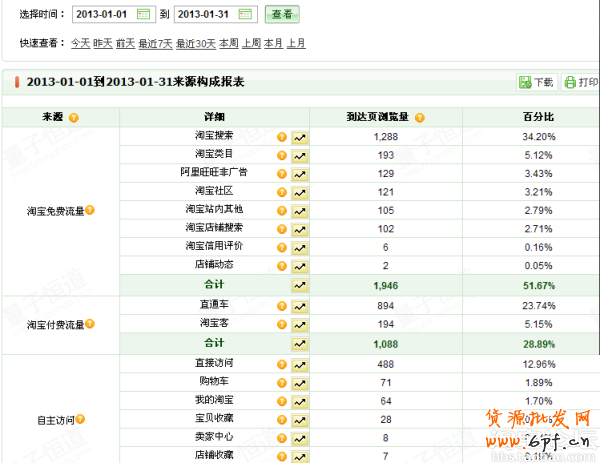Open trend chart for 淘宝搜索 row

click(299, 138)
